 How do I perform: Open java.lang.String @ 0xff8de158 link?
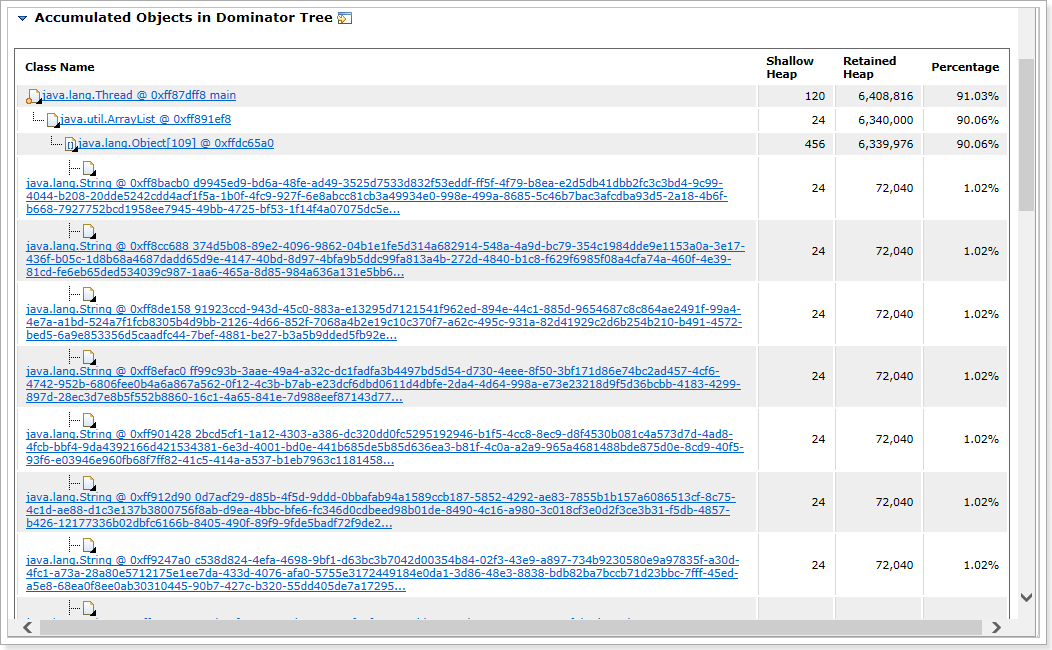[x=384, y=322]
